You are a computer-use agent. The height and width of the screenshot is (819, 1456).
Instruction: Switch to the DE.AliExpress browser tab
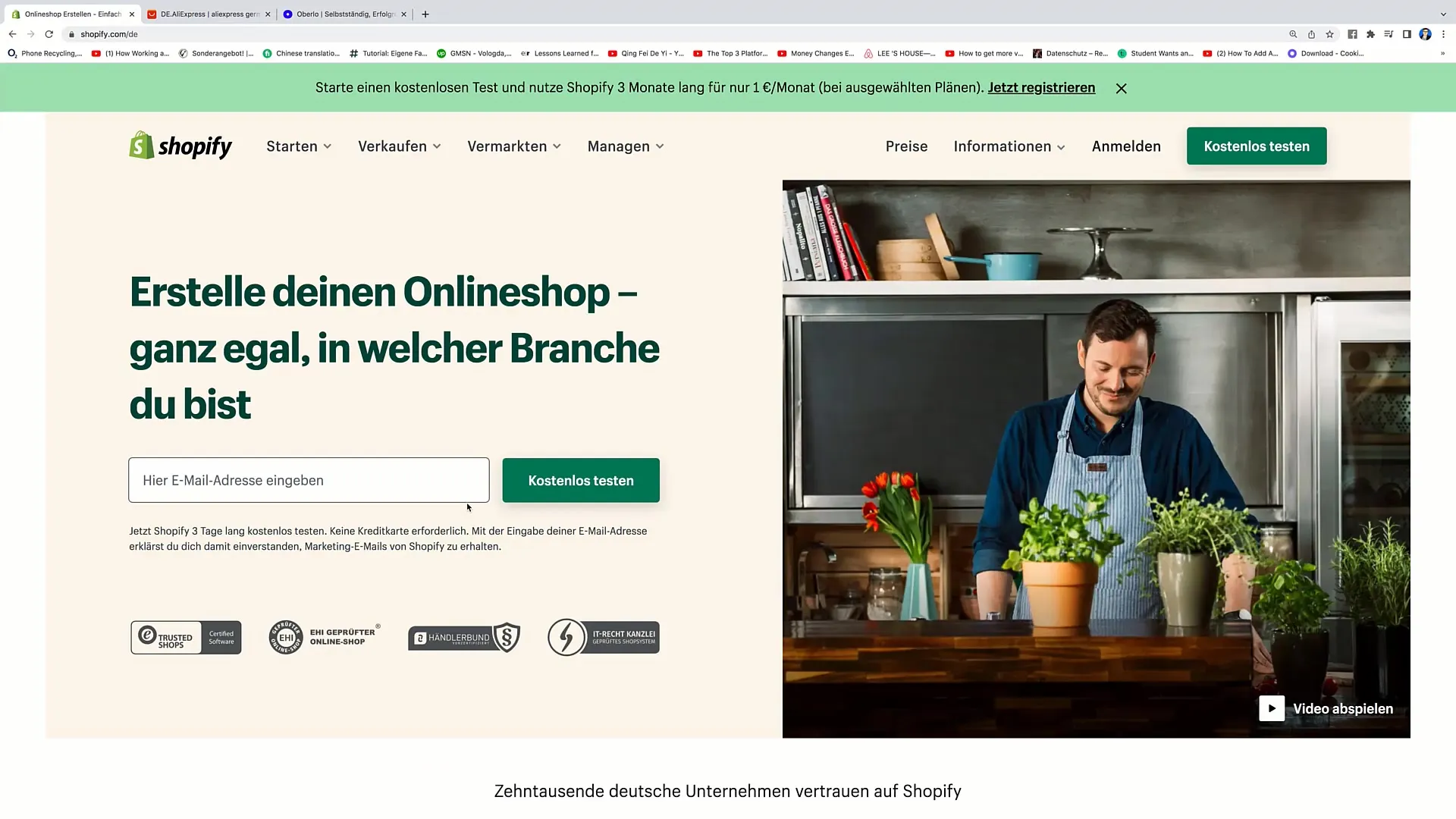pos(209,14)
